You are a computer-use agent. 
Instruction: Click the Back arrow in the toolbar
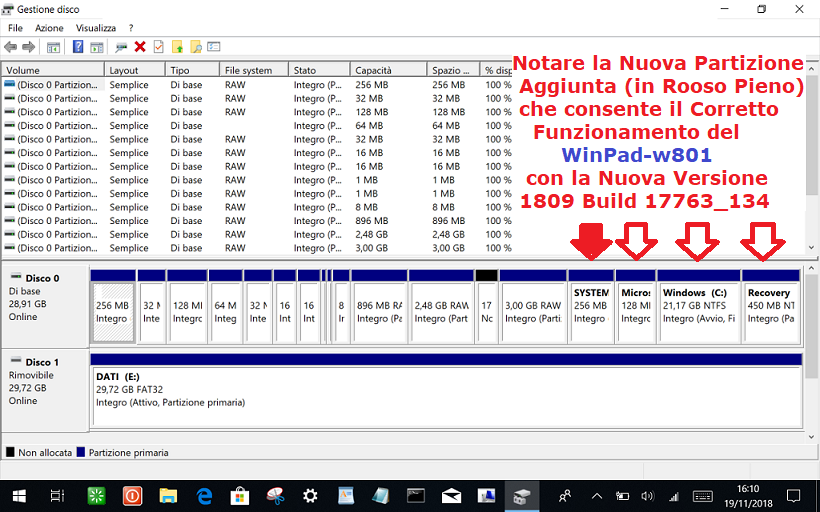10,47
